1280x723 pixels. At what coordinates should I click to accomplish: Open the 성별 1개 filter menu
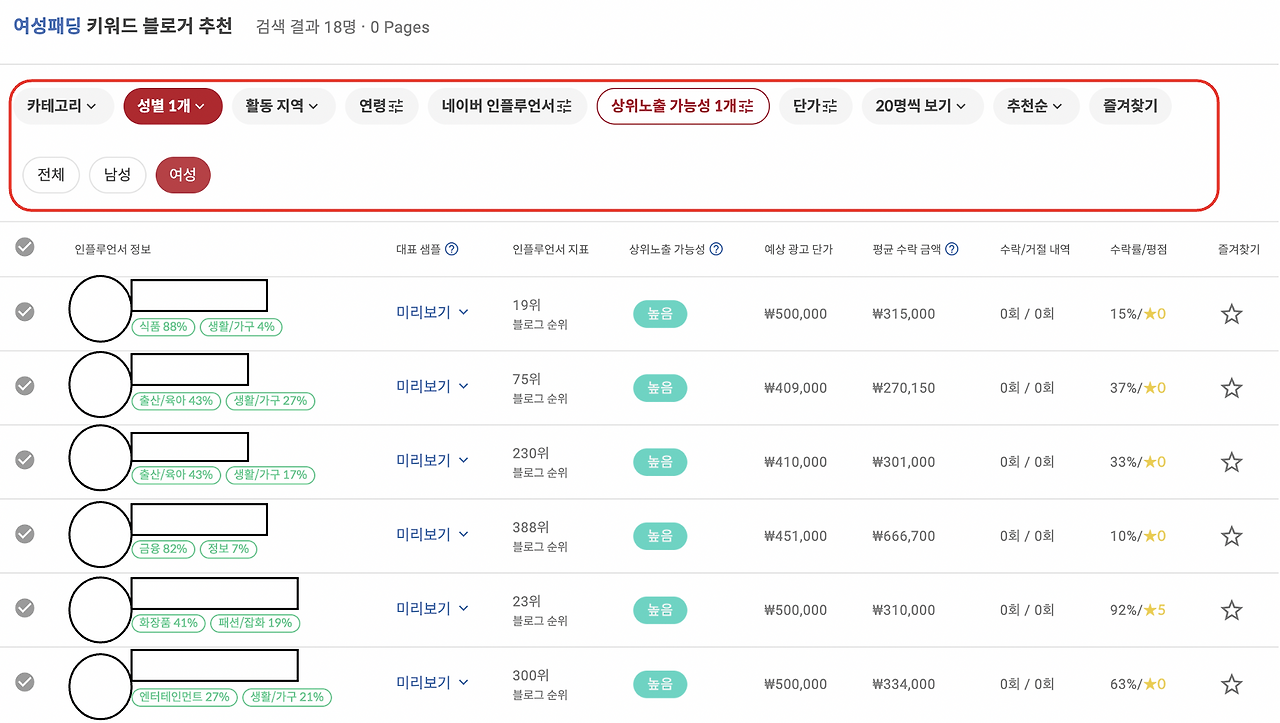172,106
